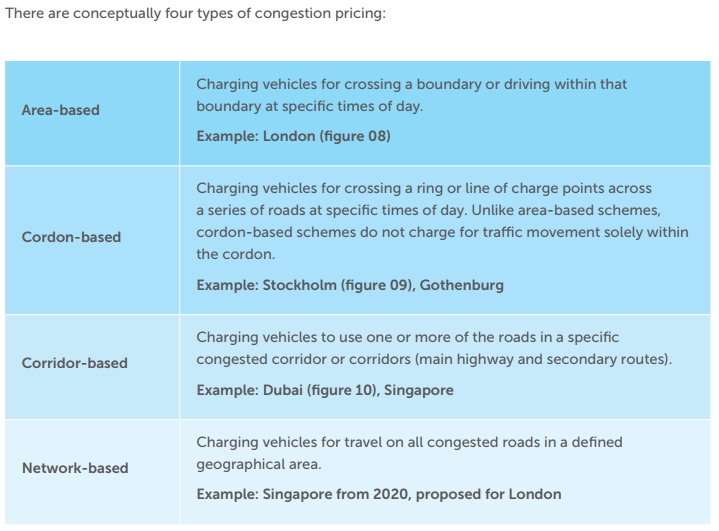Viewport: 719px width, 531px height.
Task: Click the intro sentence about four pricing types
Action: pyautogui.click(x=195, y=13)
